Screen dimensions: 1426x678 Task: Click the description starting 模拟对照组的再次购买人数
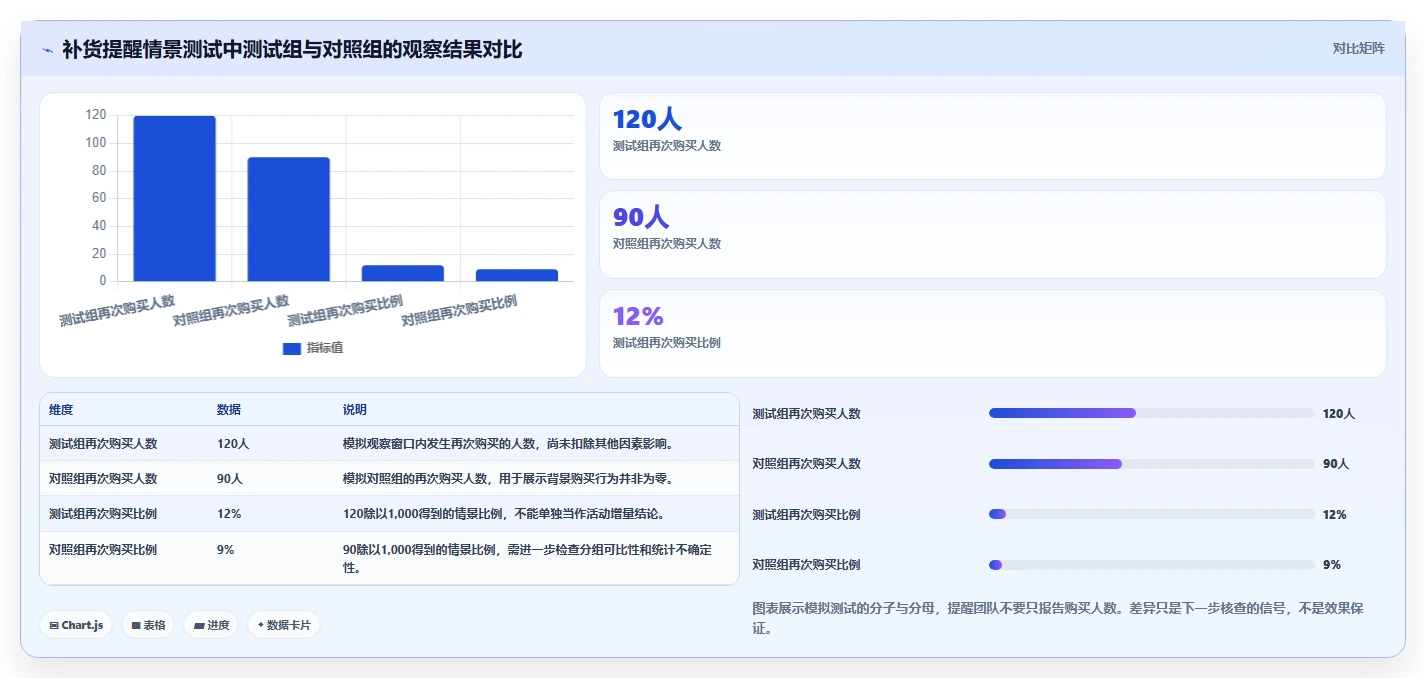(x=509, y=479)
